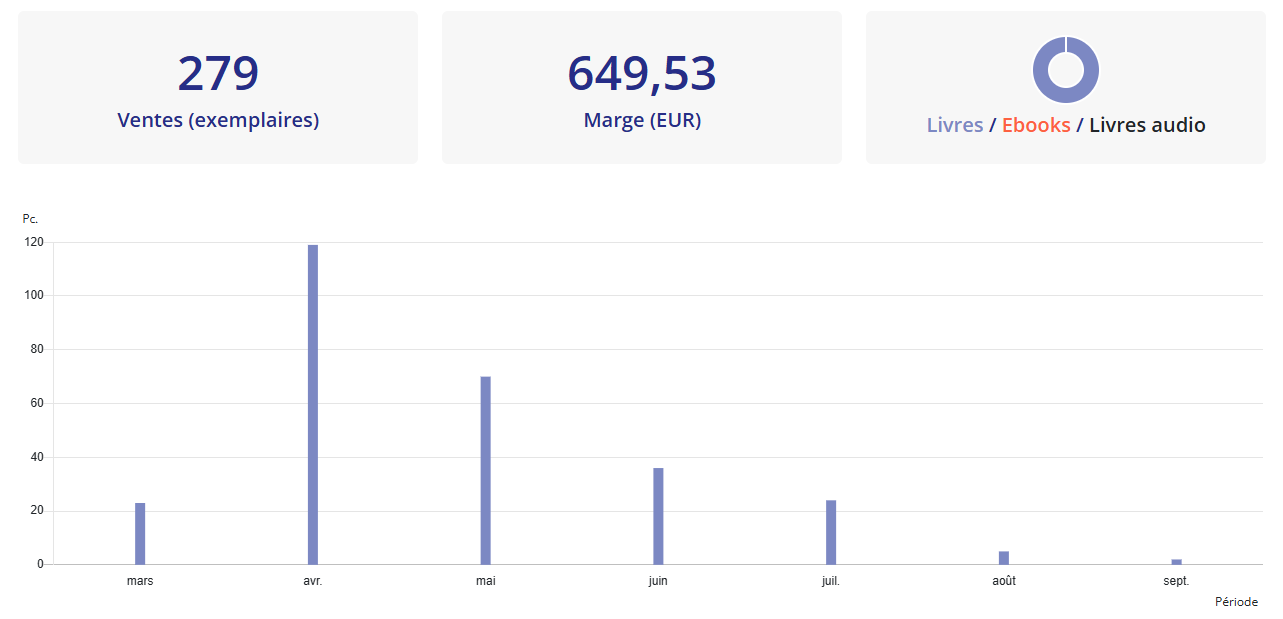Viewport: 1283px width, 619px height.
Task: Select the Livres legend label
Action: pos(954,125)
